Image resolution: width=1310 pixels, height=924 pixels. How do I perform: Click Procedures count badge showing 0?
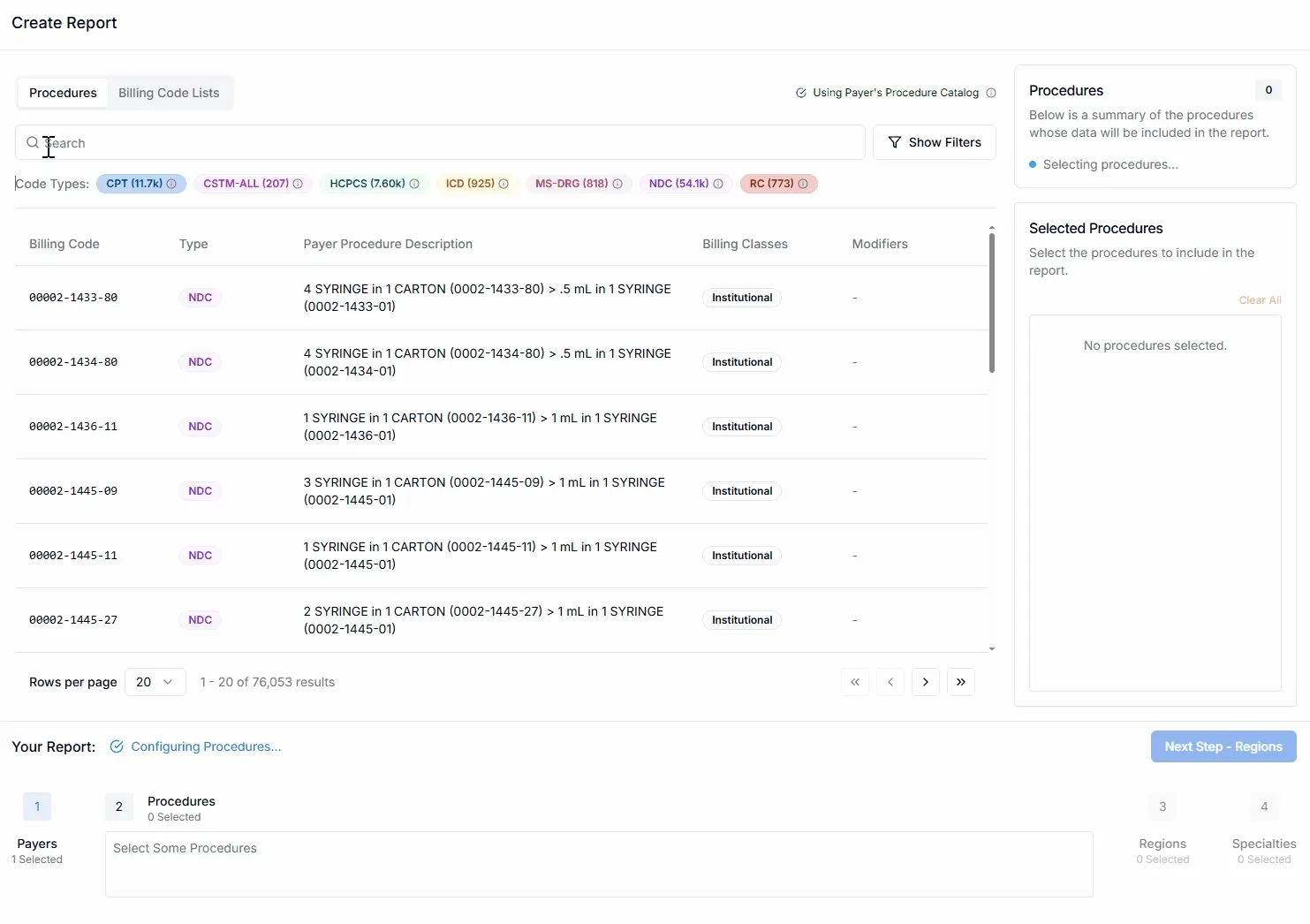coord(1268,90)
